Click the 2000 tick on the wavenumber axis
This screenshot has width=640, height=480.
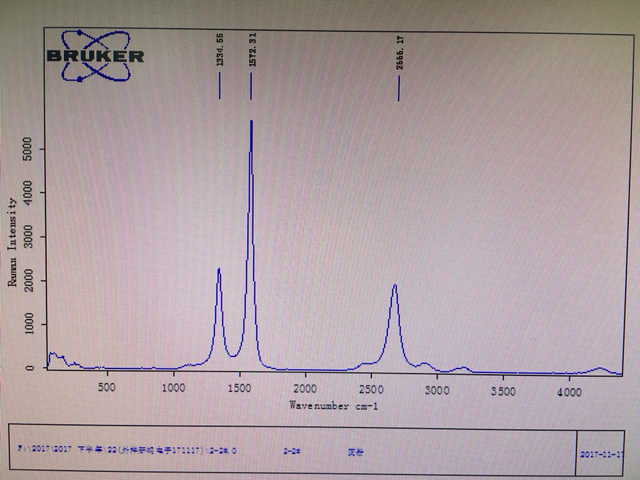pos(305,389)
